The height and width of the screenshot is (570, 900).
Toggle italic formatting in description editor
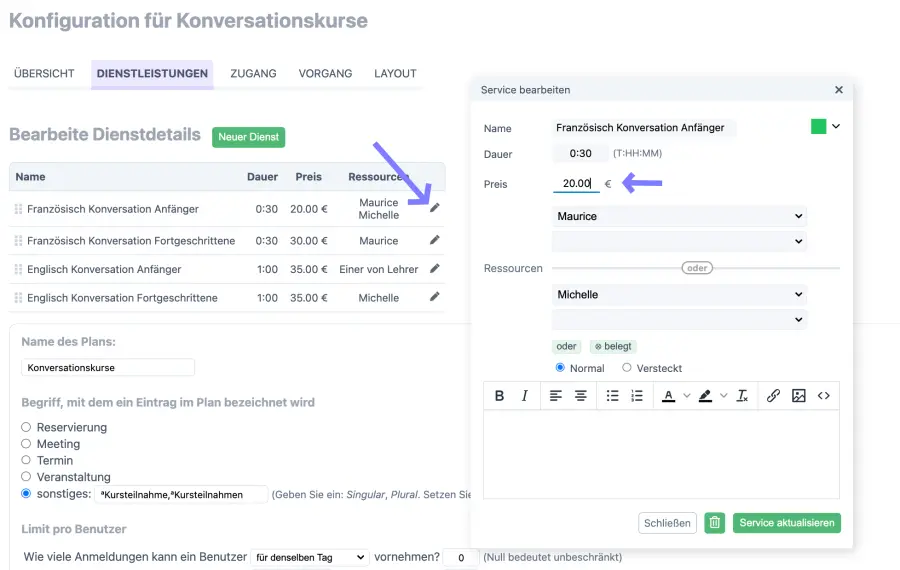point(525,395)
